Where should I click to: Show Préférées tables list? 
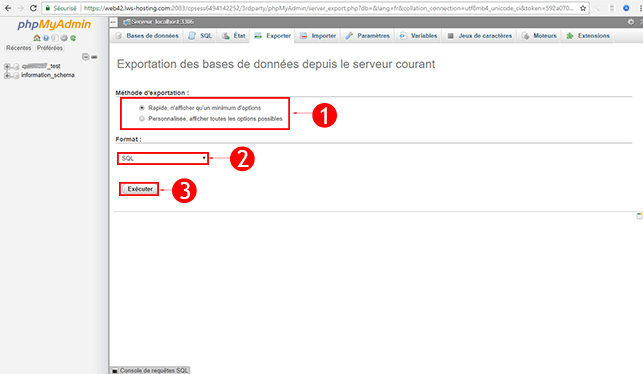pyautogui.click(x=50, y=48)
